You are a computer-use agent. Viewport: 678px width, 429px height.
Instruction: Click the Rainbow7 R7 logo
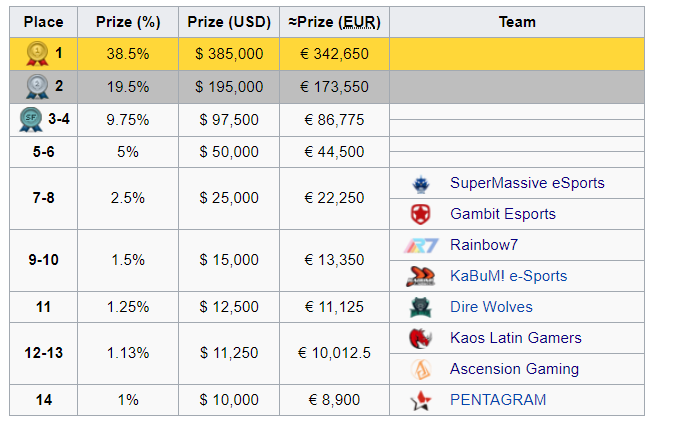(421, 246)
